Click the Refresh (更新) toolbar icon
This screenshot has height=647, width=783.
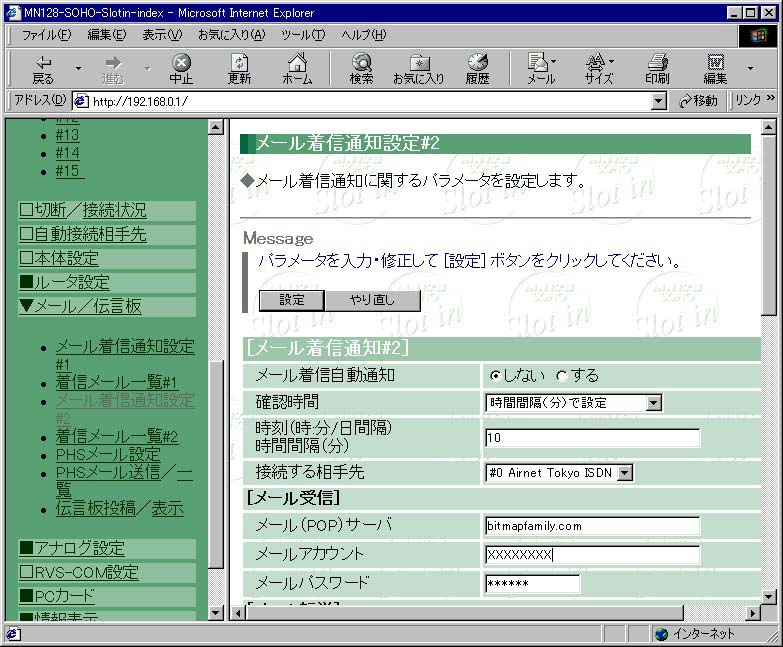click(x=239, y=68)
